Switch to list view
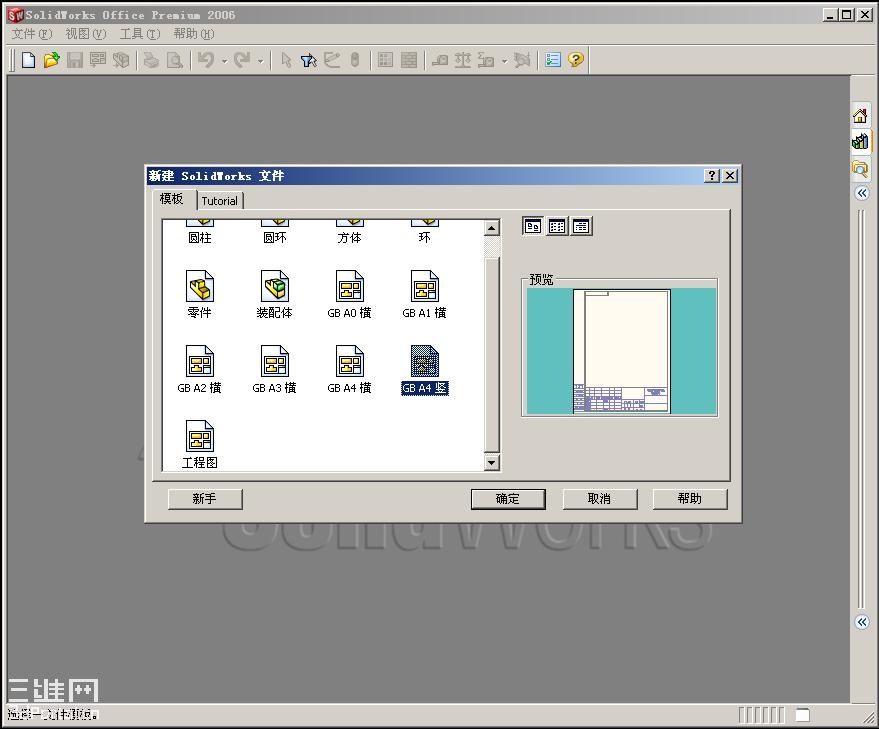This screenshot has width=879, height=729. [557, 226]
